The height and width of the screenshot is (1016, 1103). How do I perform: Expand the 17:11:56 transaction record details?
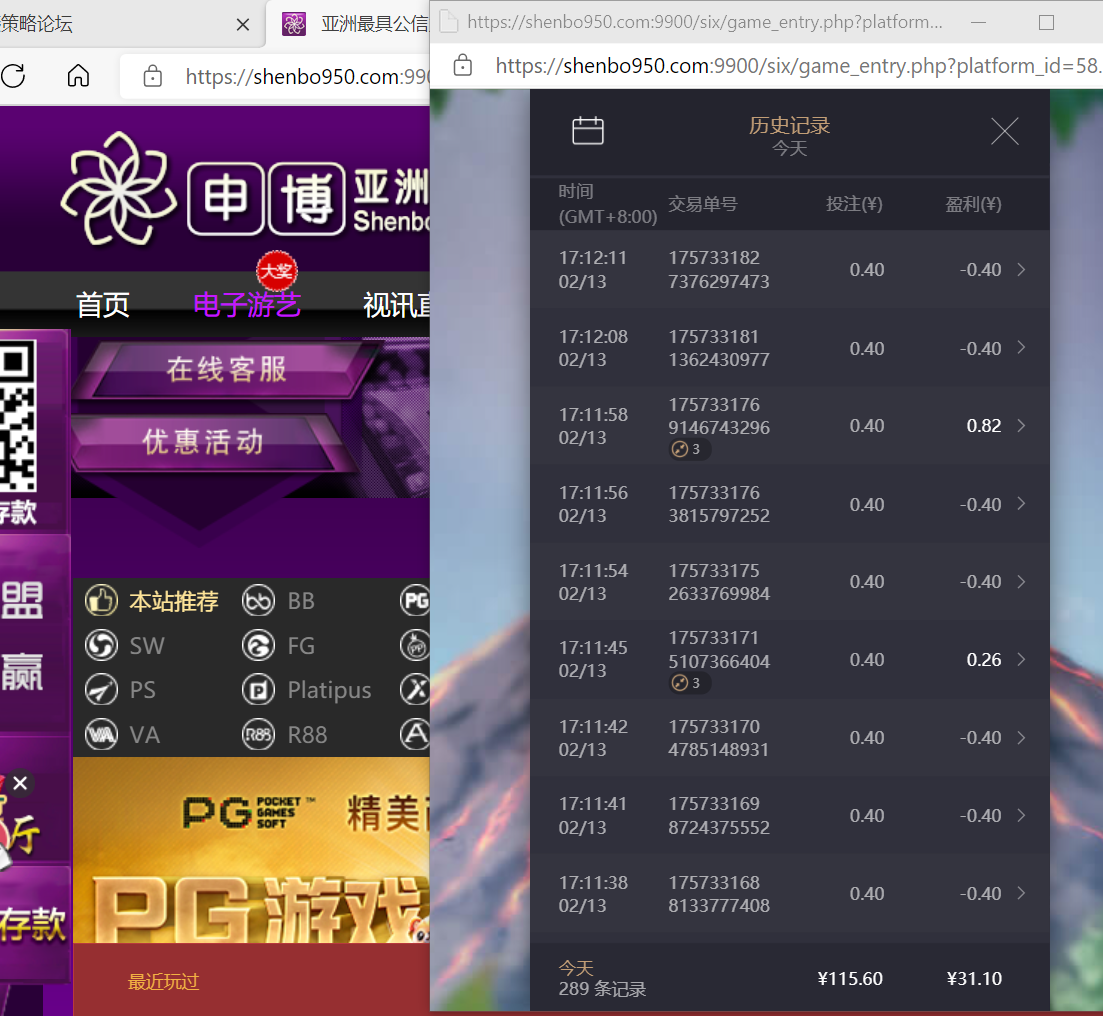(1022, 504)
